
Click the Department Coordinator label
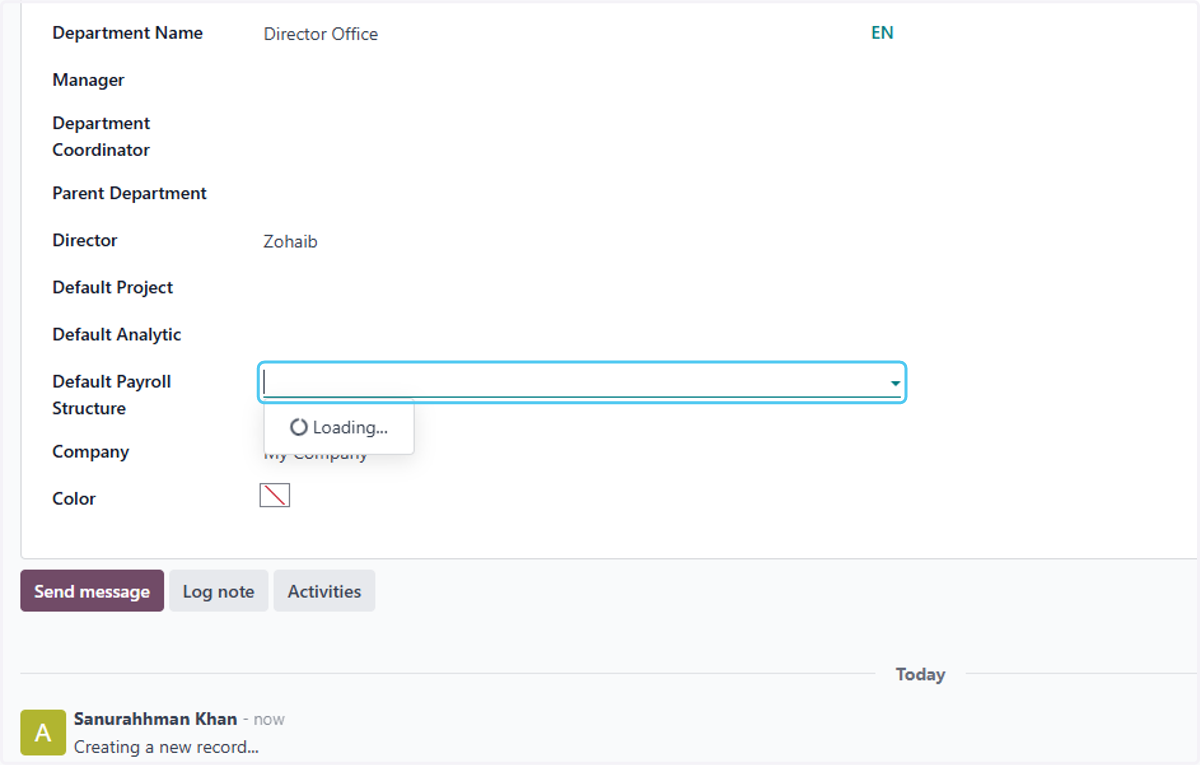[101, 136]
